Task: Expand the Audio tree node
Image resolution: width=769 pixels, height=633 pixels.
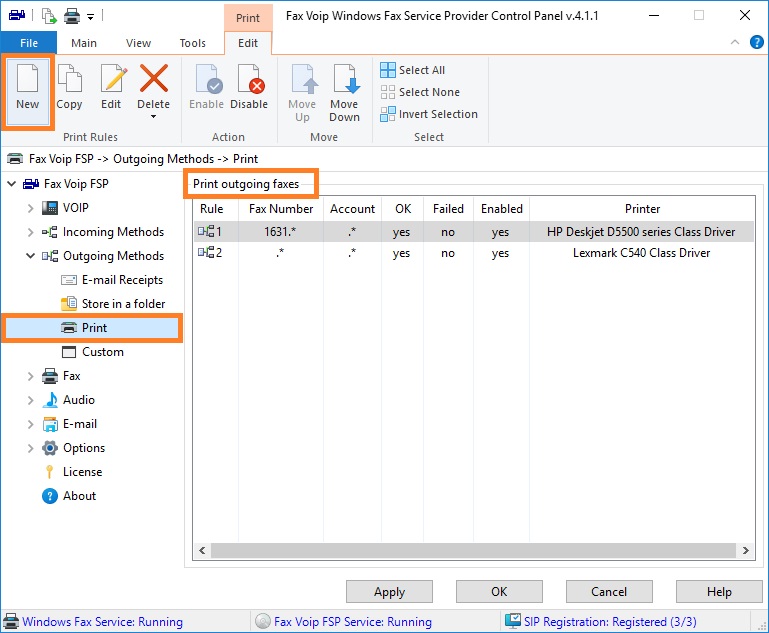Action: tap(30, 400)
